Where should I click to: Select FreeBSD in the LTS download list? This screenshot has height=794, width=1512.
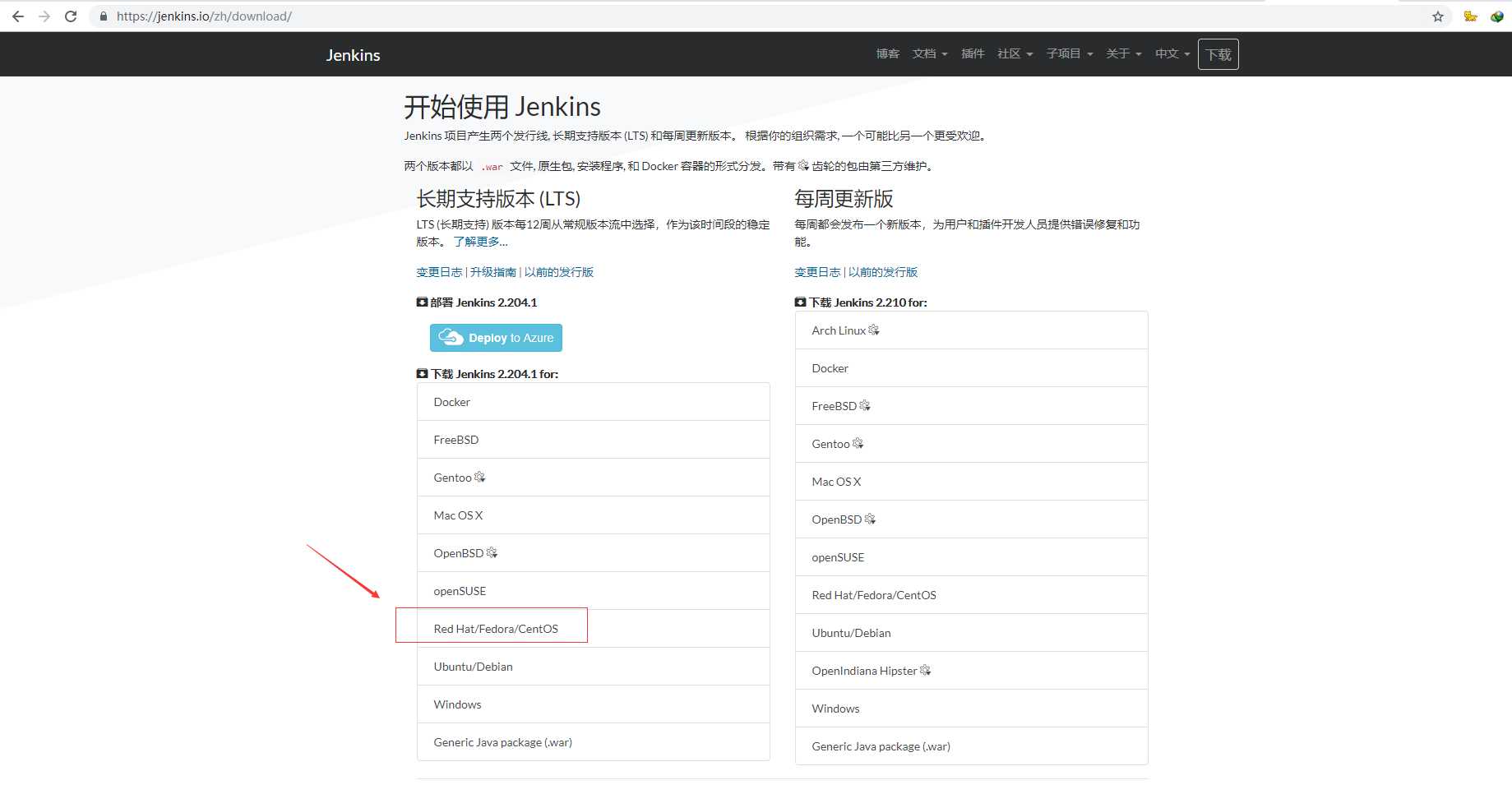594,440
